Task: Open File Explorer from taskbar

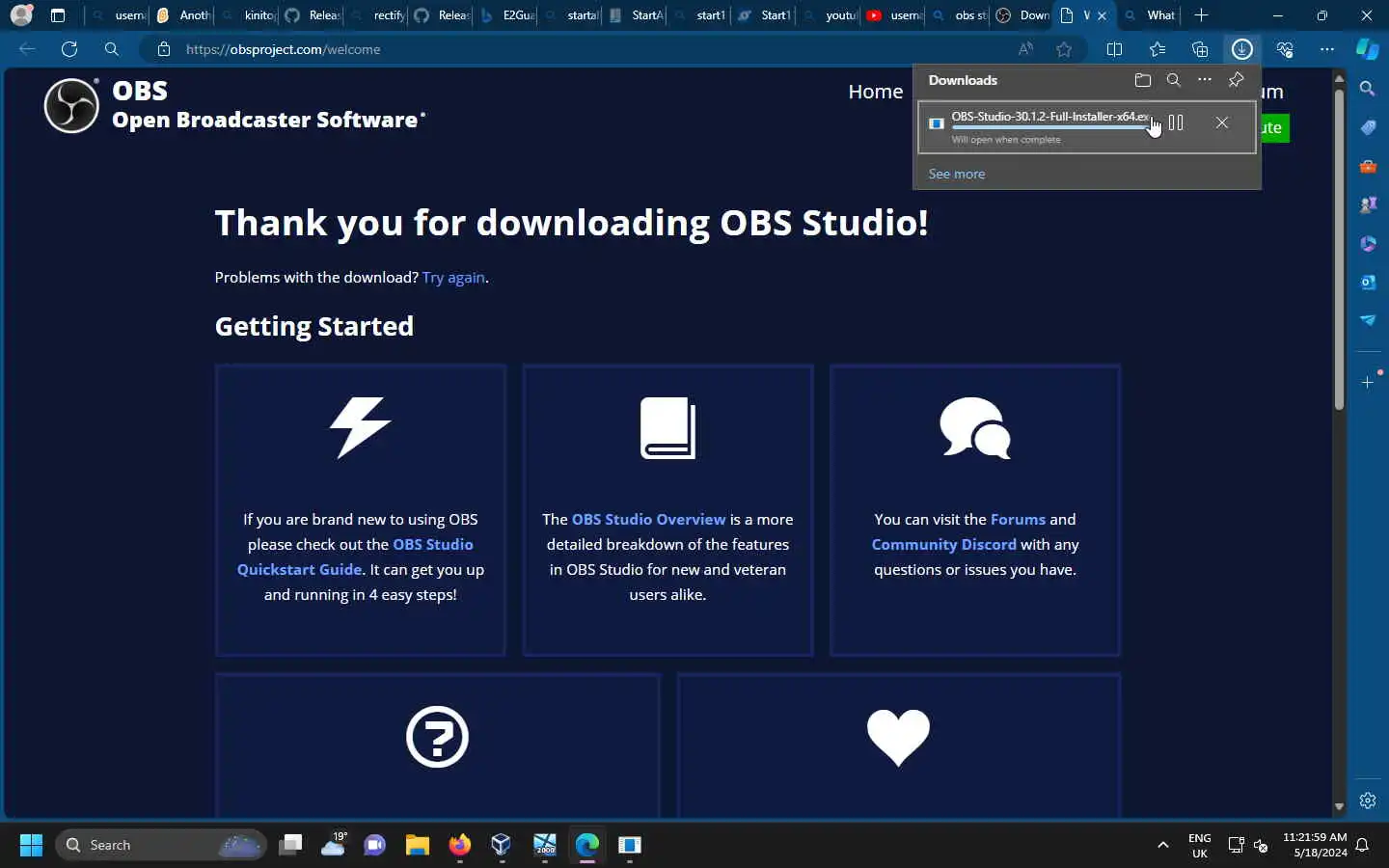Action: pyautogui.click(x=418, y=845)
